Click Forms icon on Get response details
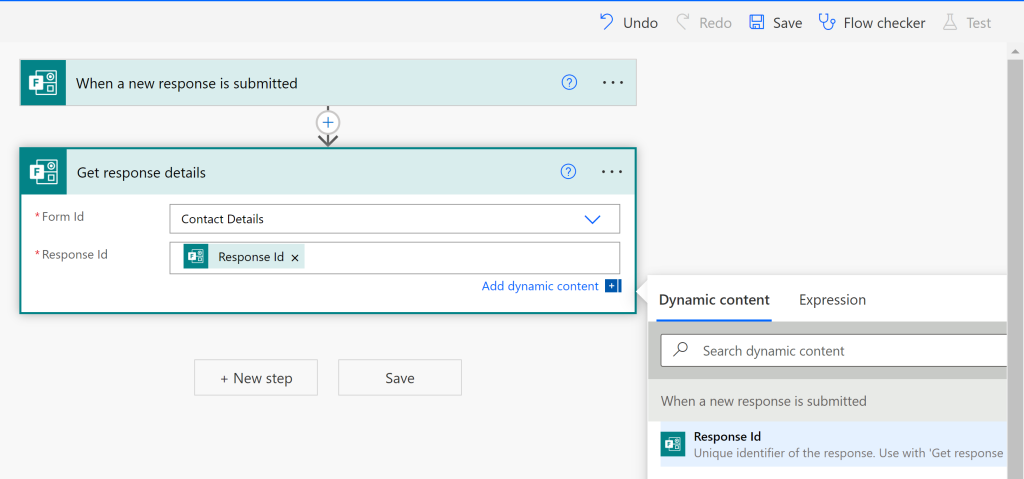1024x479 pixels. pos(44,172)
